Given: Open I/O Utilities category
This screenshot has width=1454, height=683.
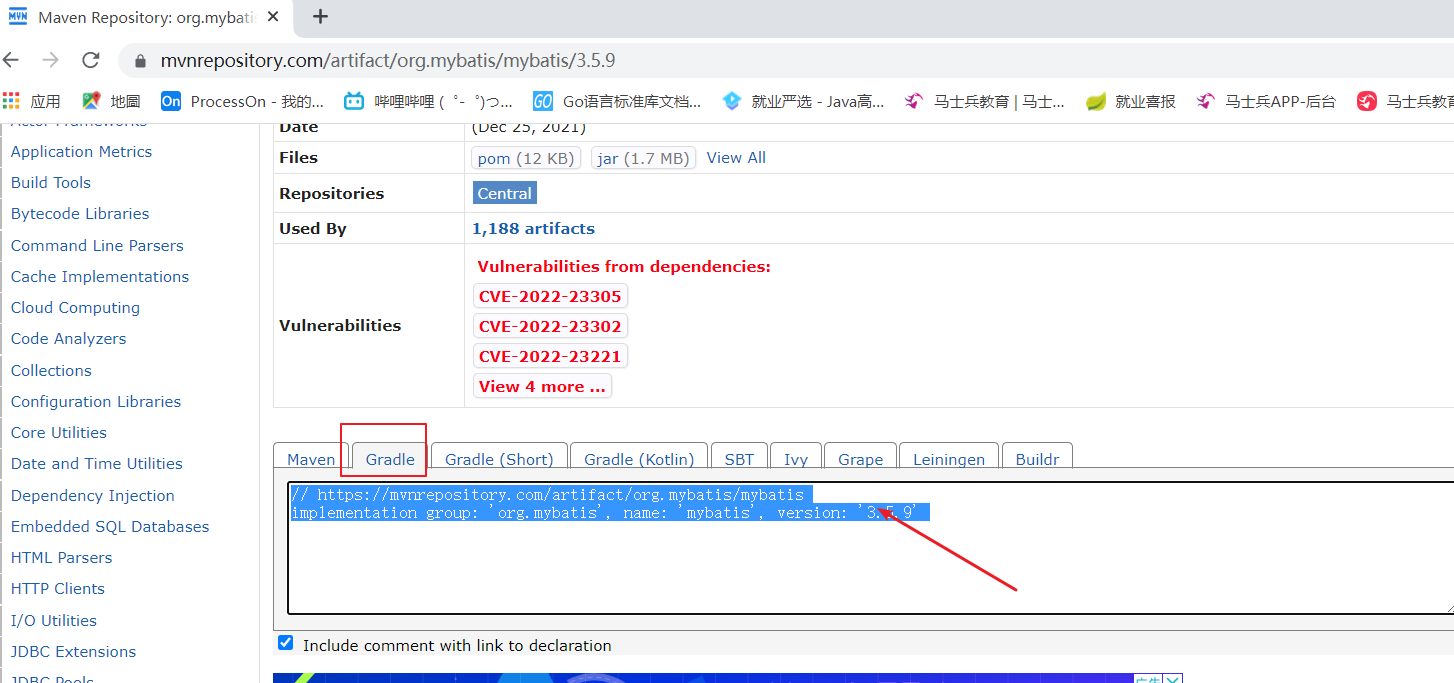Looking at the screenshot, I should click(x=54, y=621).
